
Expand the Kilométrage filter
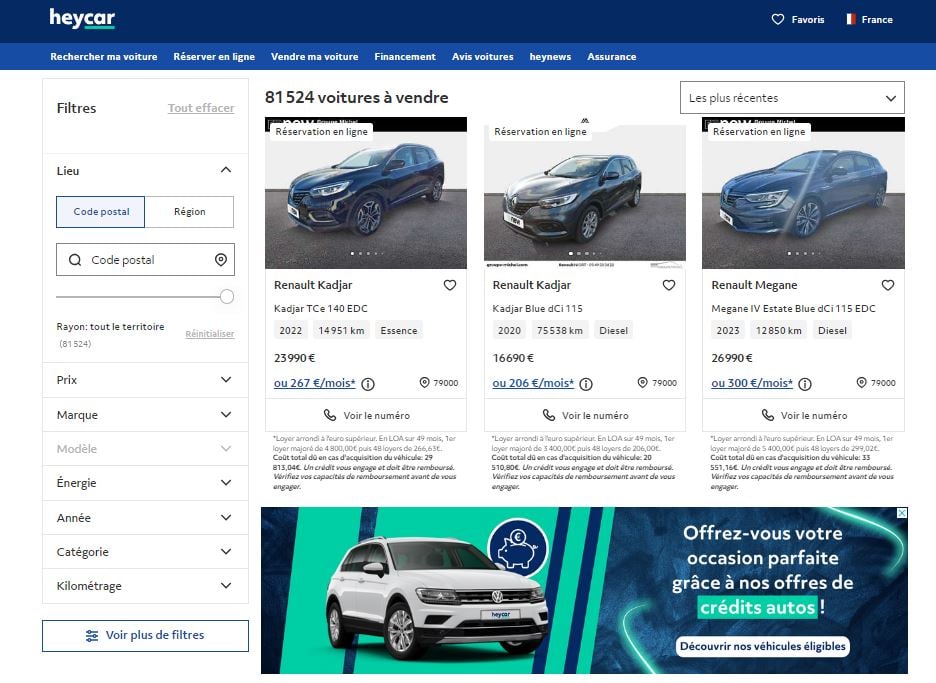pyautogui.click(x=145, y=586)
